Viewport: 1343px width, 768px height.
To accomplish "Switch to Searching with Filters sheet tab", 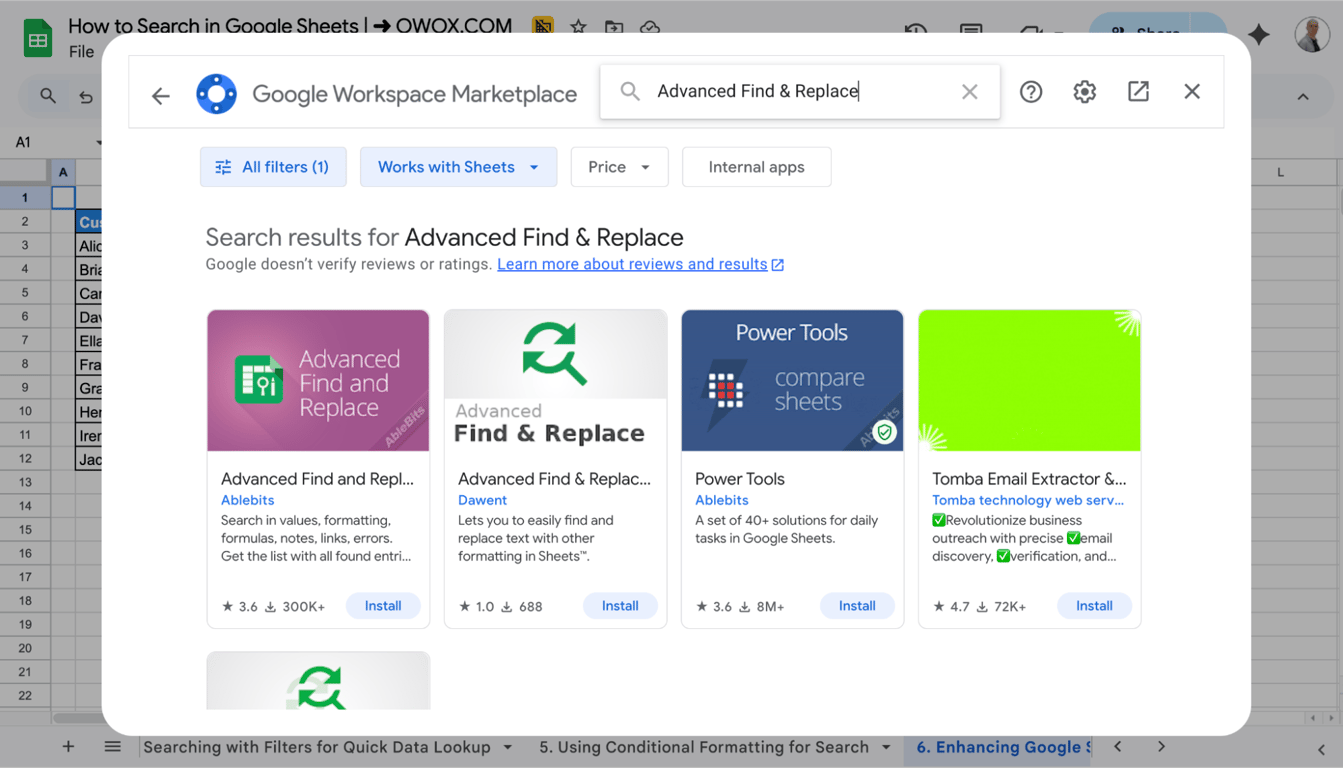I will 316,747.
